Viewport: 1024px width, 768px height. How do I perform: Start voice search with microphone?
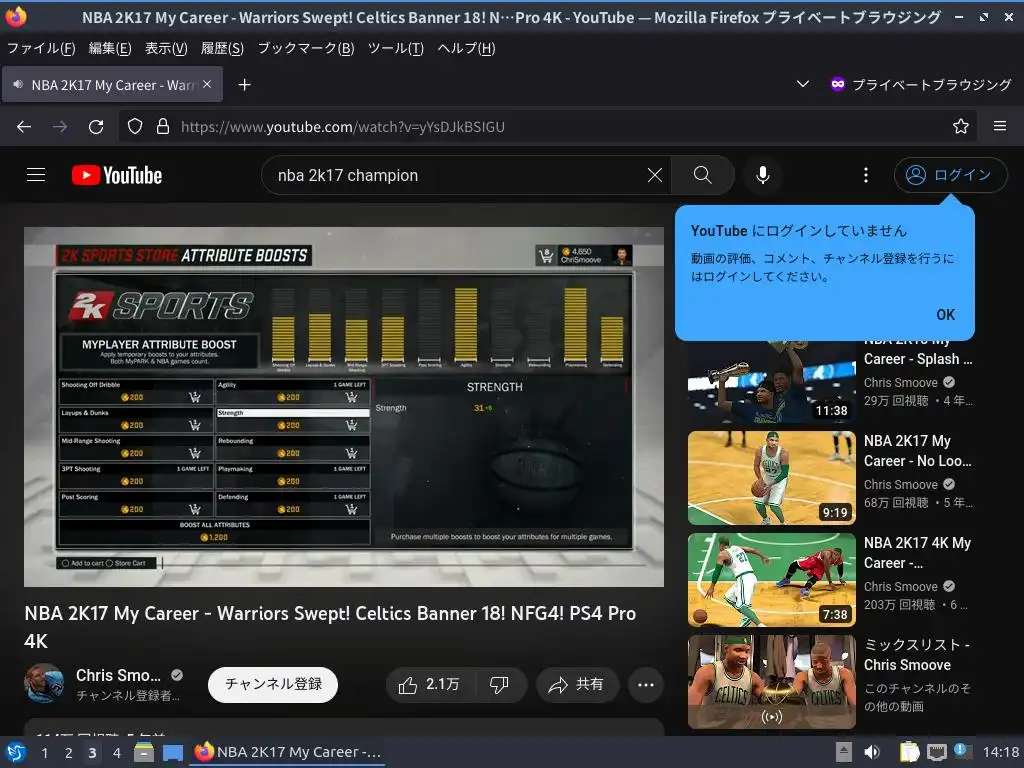[762, 175]
